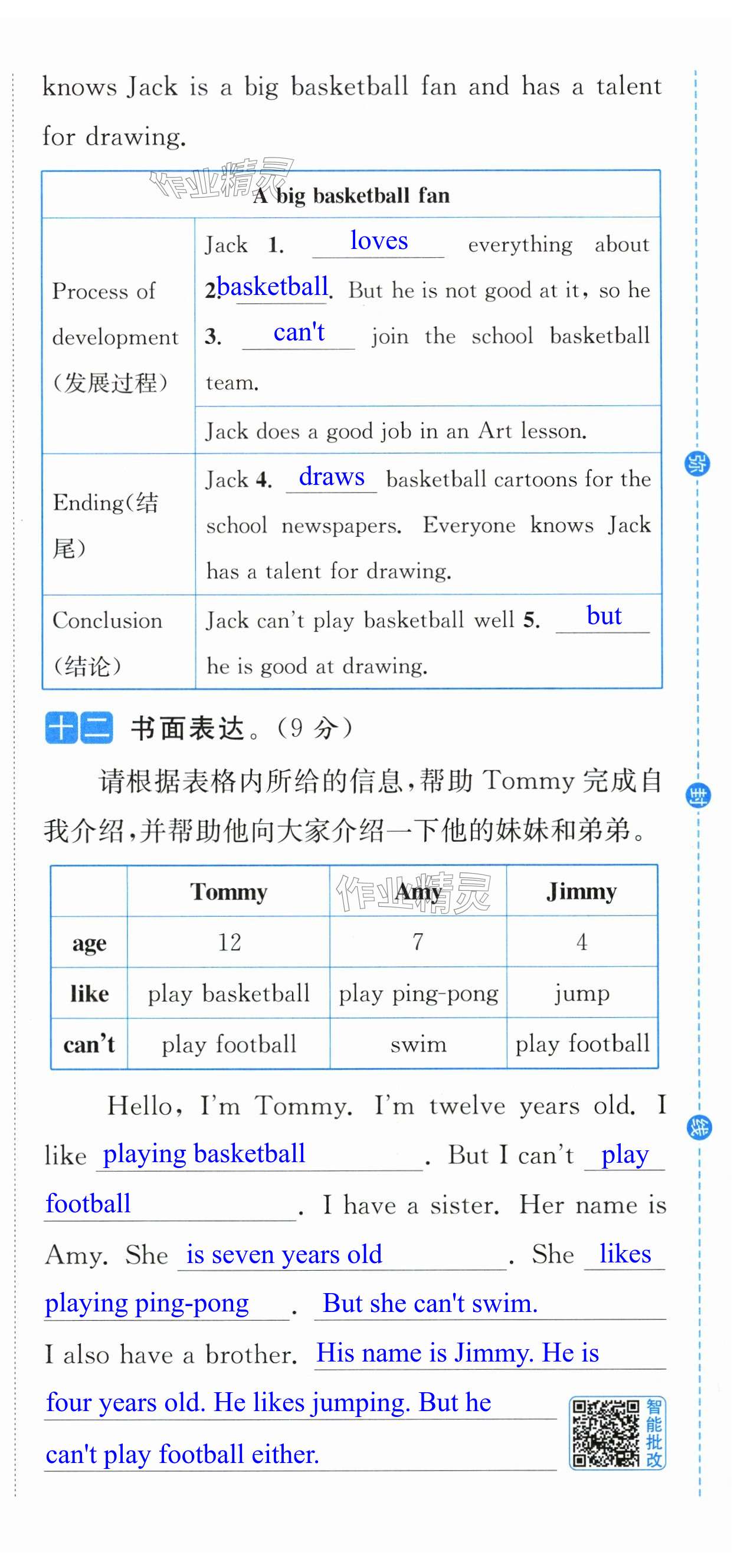Click the blue answer 'football' after 'play'
The height and width of the screenshot is (1568, 747).
(x=89, y=1204)
